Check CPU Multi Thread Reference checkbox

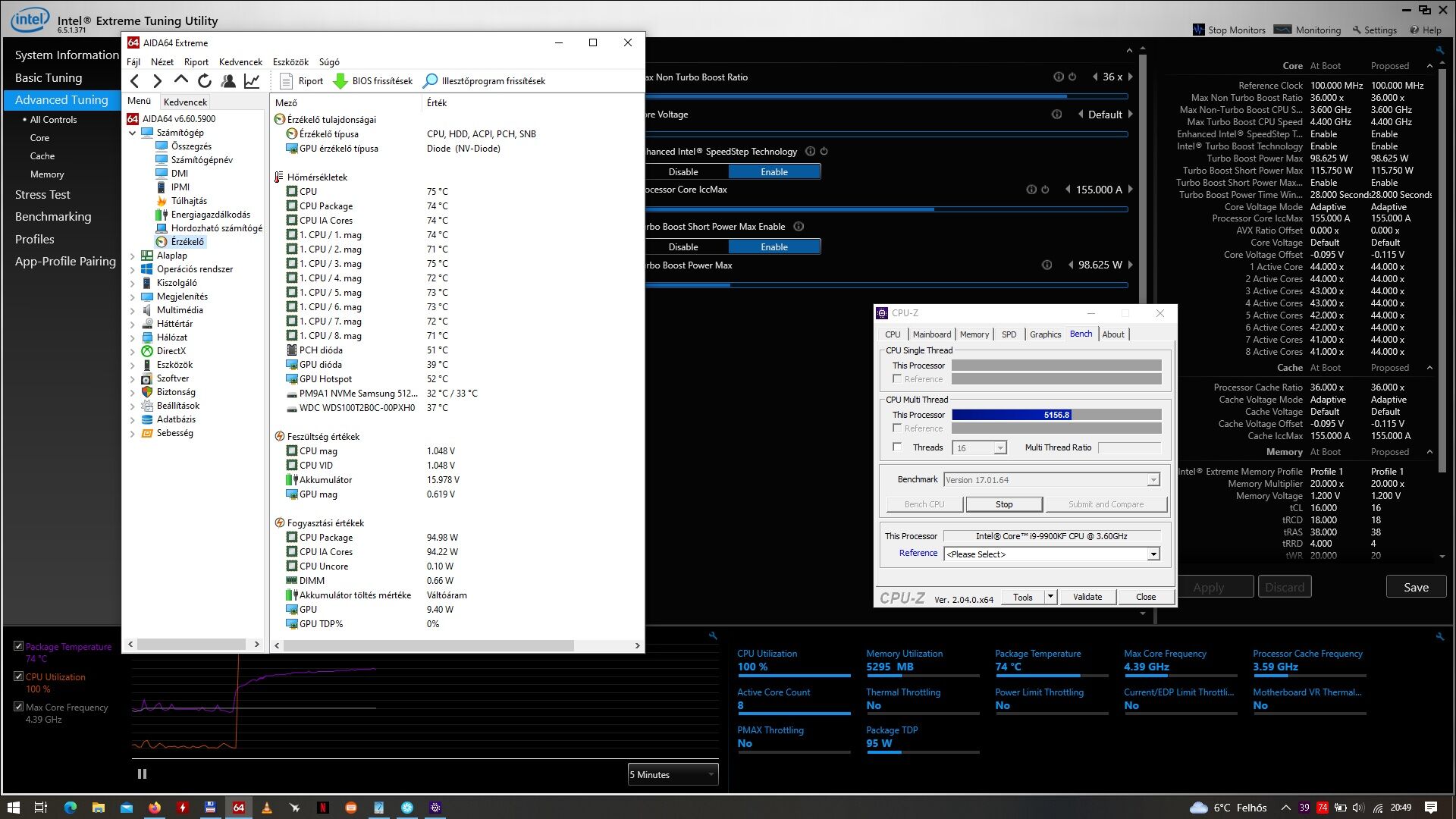click(x=897, y=428)
